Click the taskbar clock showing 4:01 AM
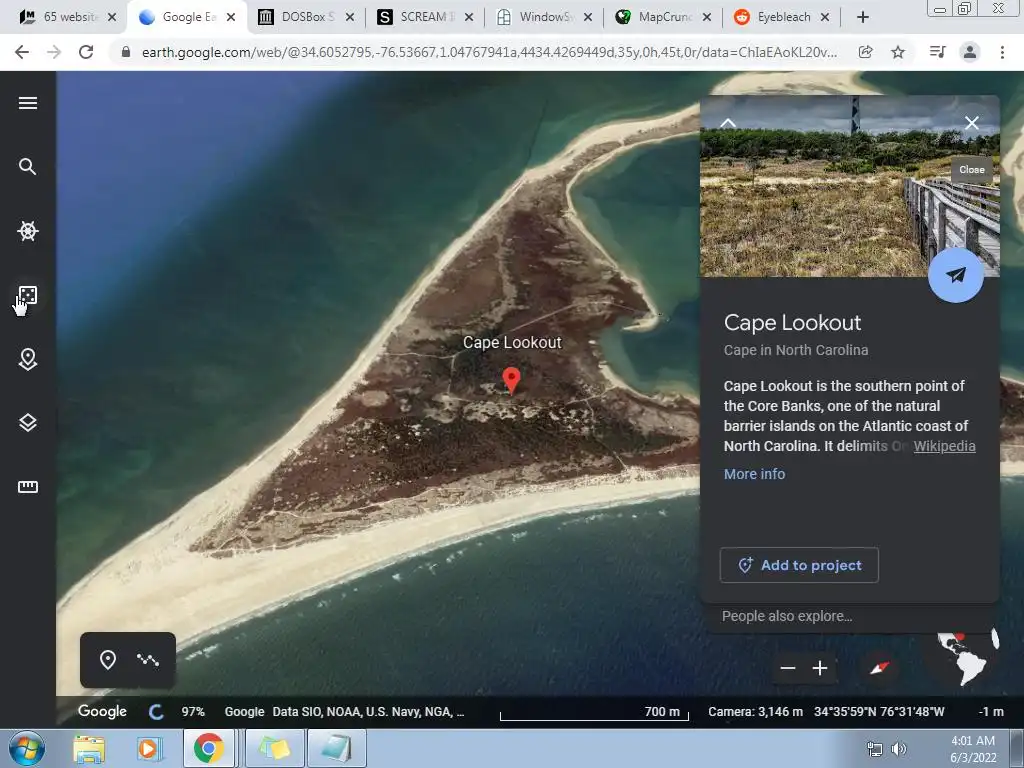Image resolution: width=1024 pixels, height=768 pixels. pyautogui.click(x=972, y=749)
